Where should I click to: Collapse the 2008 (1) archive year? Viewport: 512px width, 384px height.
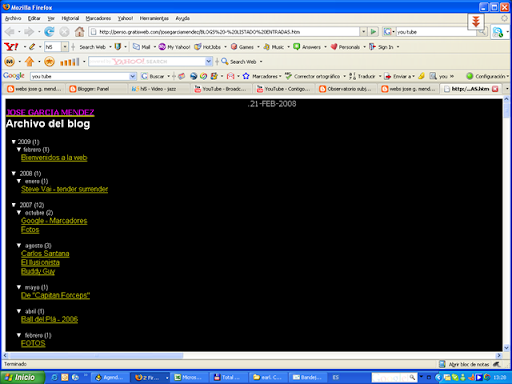[14, 173]
